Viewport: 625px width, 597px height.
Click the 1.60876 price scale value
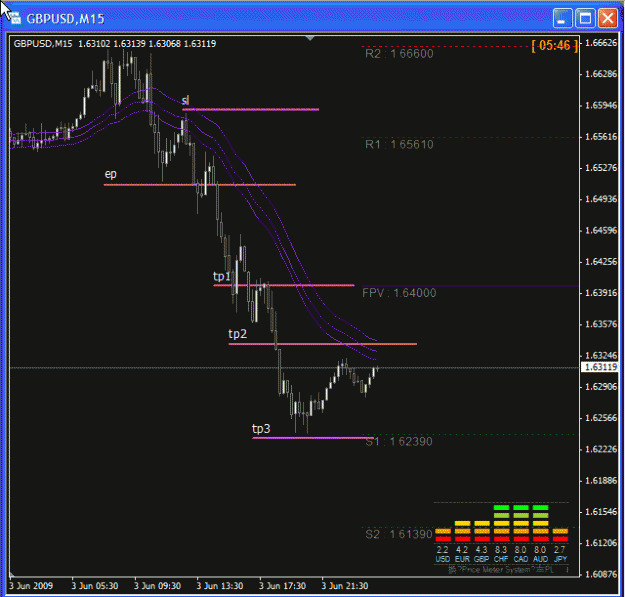(x=600, y=574)
